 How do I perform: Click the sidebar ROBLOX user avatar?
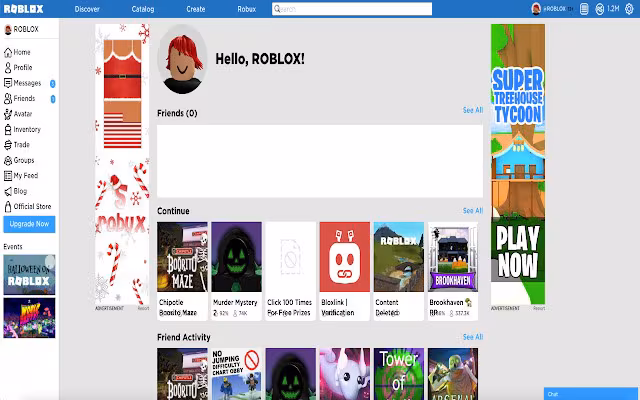click(x=8, y=29)
